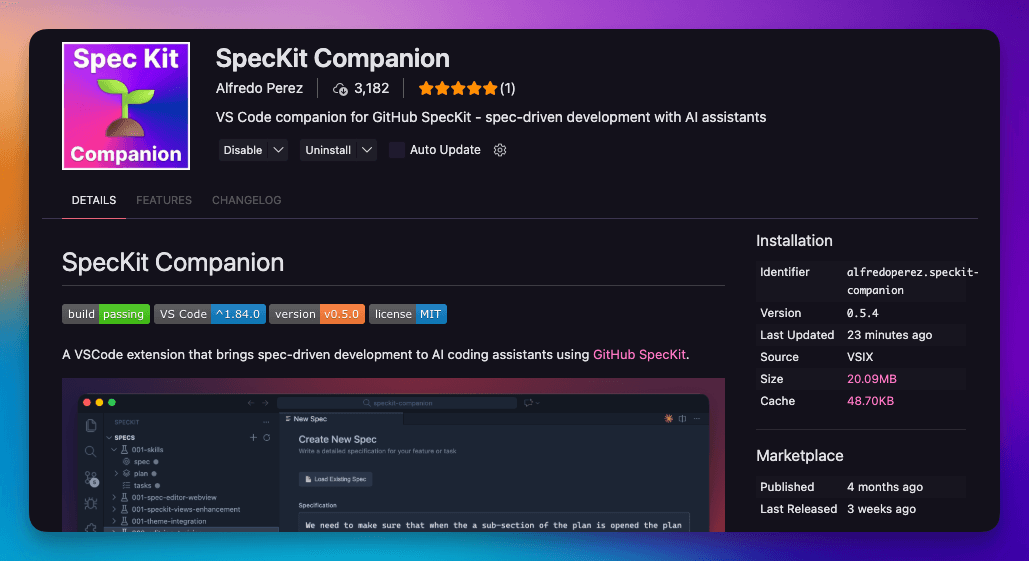The height and width of the screenshot is (561, 1029).
Task: Switch to the CHANGELOG tab
Action: [247, 200]
